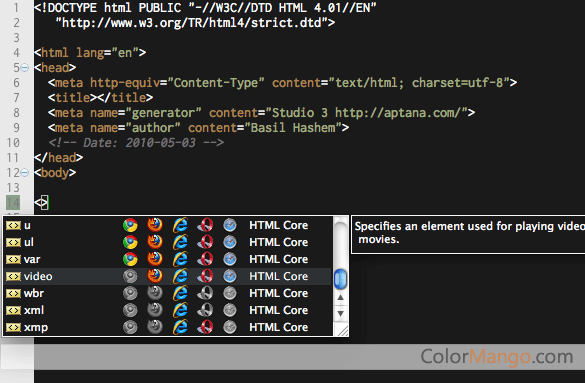
Task: Click the tag icon beside the video suggestion
Action: [x=13, y=276]
